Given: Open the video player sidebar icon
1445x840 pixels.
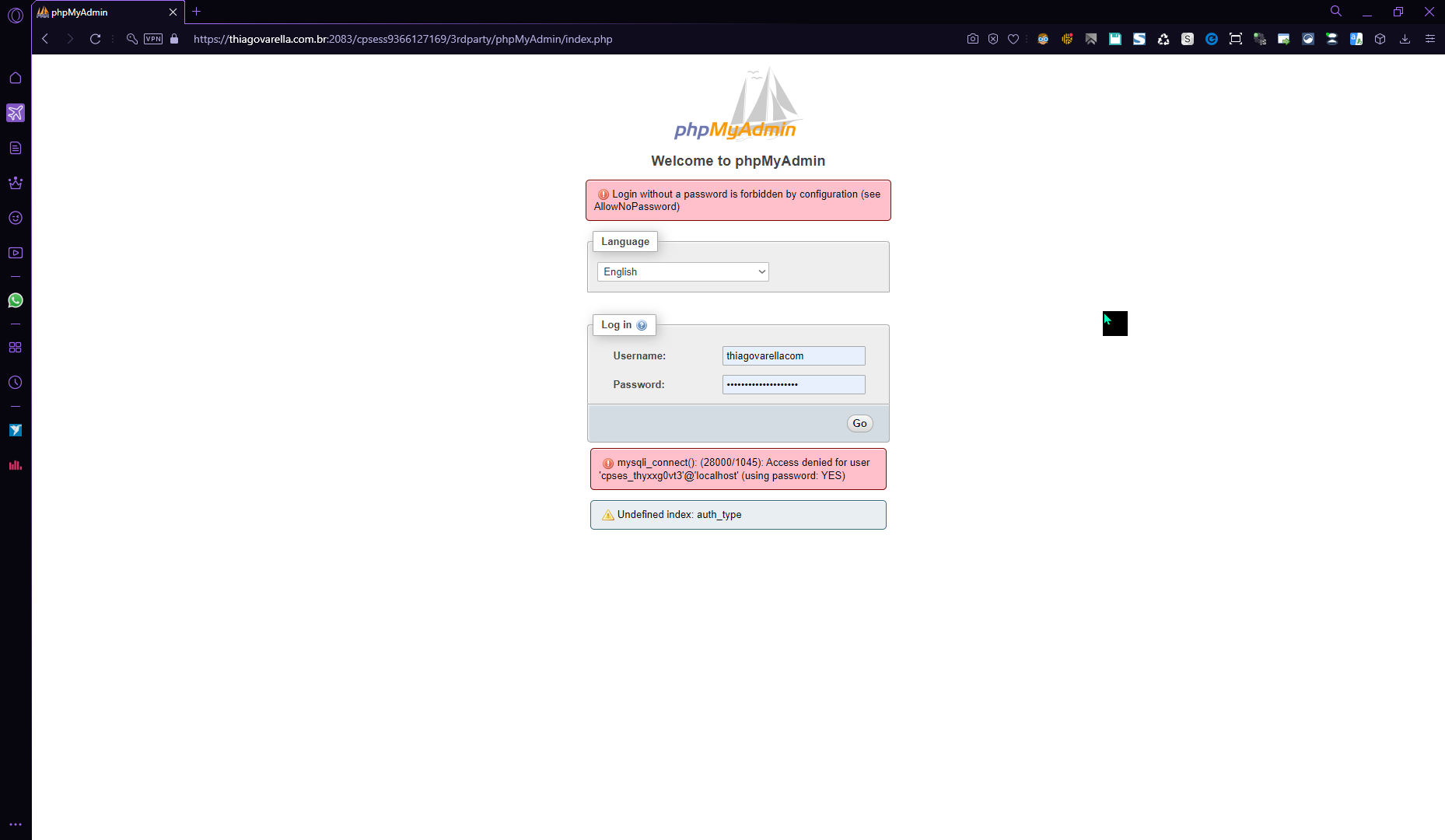Looking at the screenshot, I should point(16,253).
